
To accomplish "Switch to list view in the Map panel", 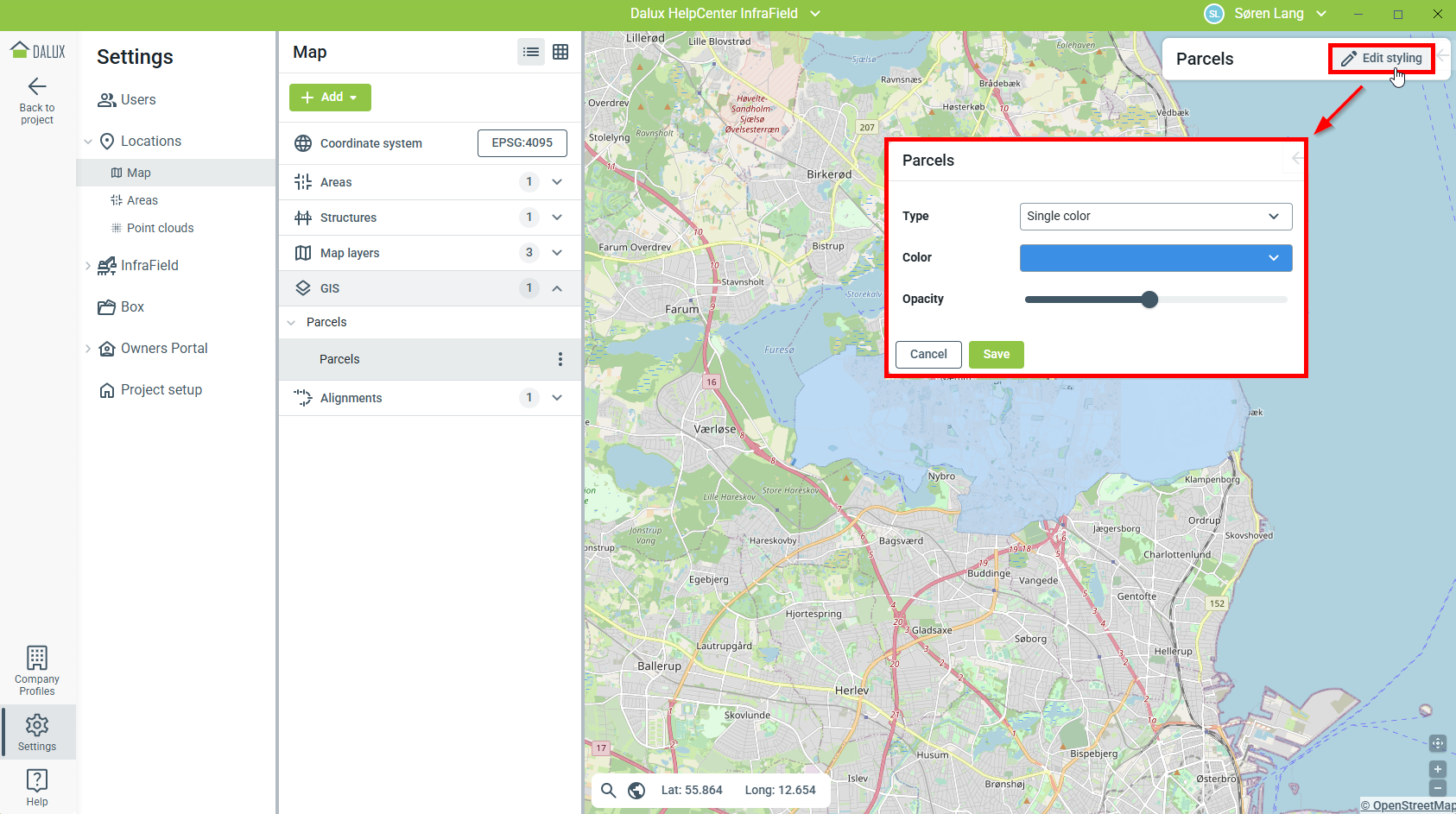I will coord(531,52).
